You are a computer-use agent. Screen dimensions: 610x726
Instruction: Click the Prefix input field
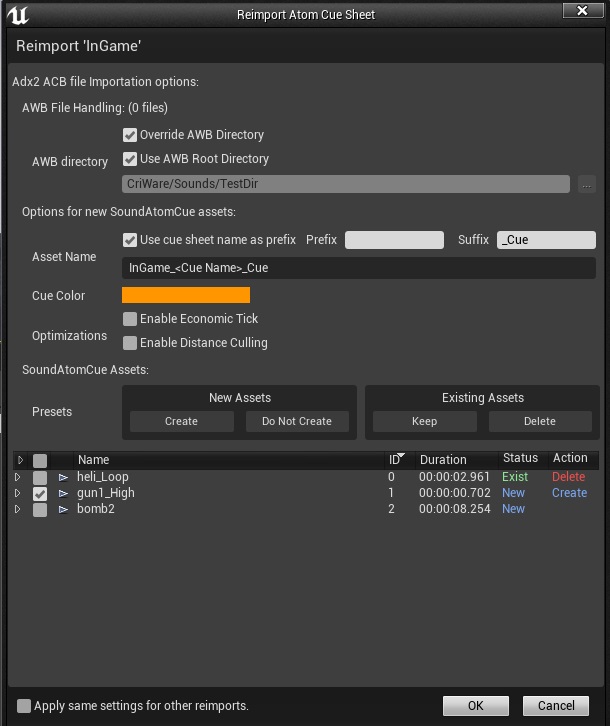pos(394,240)
